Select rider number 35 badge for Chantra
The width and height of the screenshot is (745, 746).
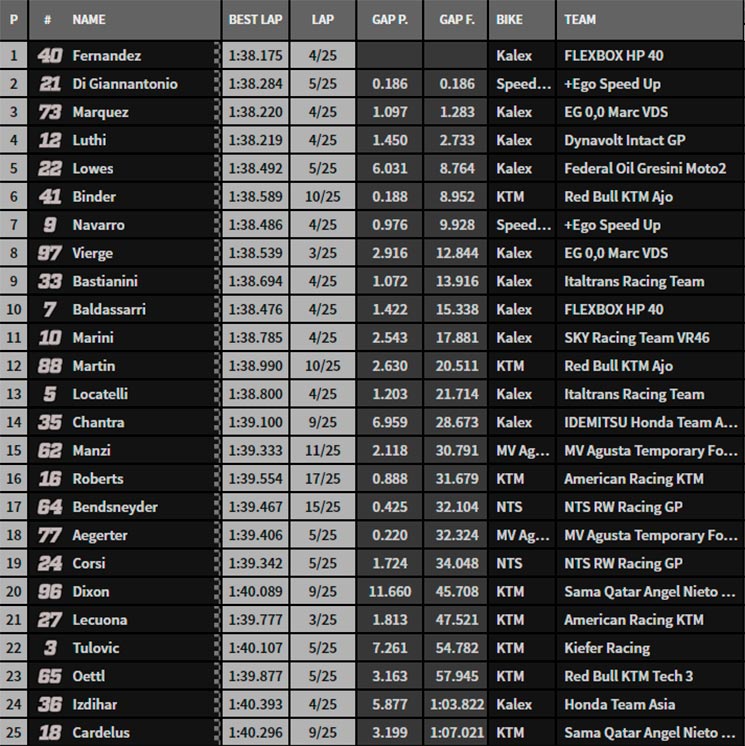[50, 422]
